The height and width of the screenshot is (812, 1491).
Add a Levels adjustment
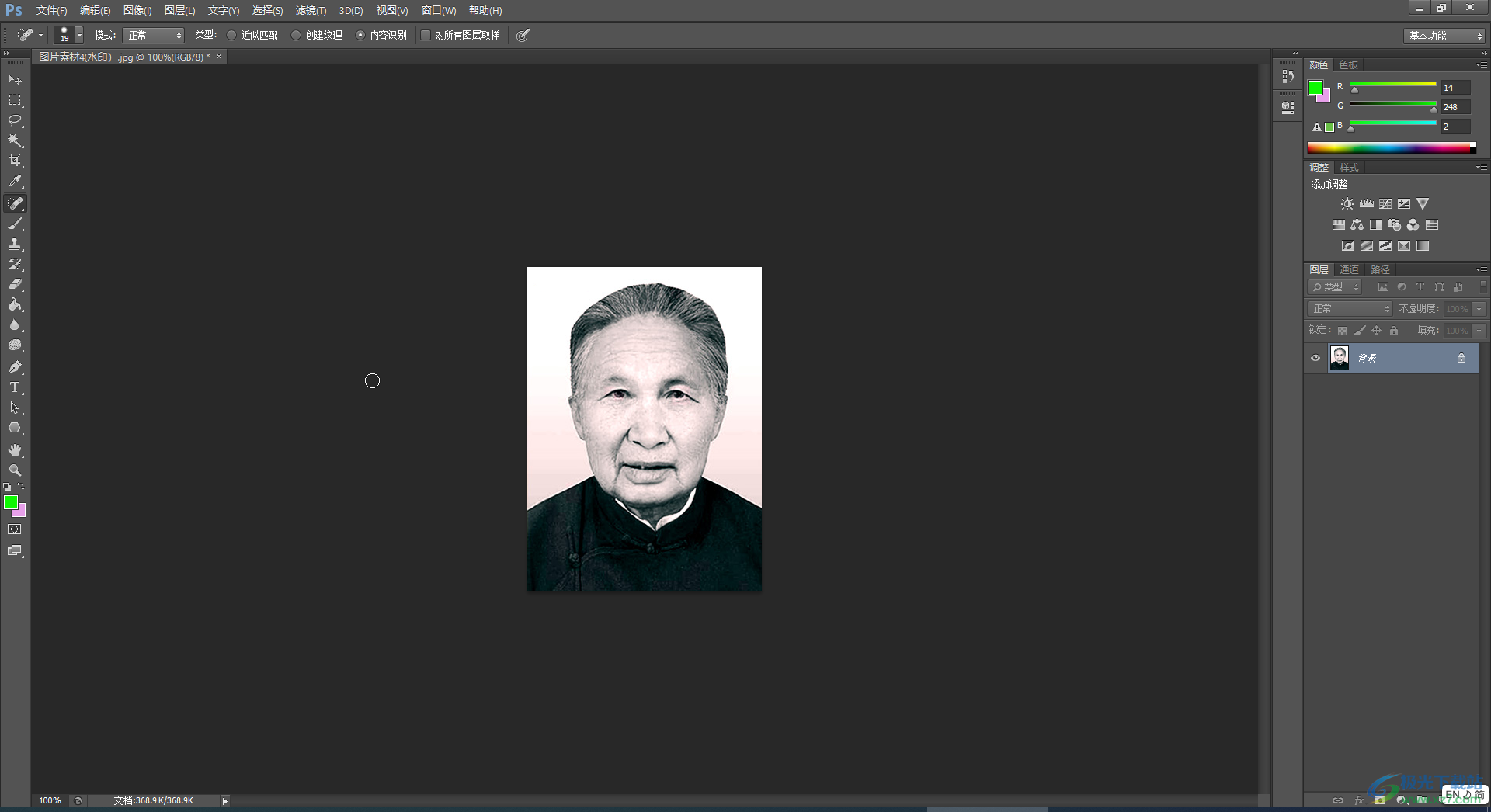[1367, 204]
